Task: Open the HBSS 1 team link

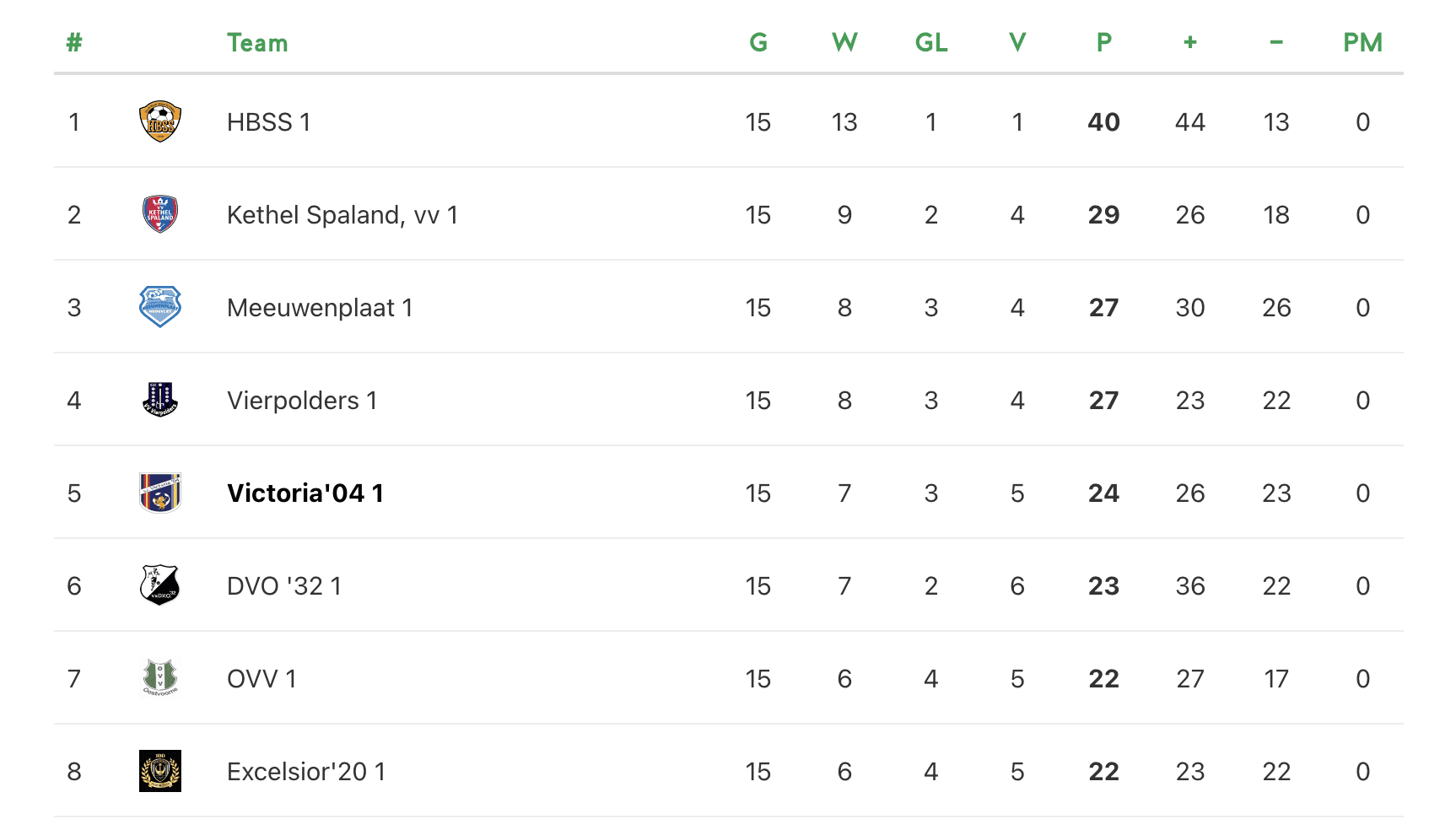Action: 268,122
